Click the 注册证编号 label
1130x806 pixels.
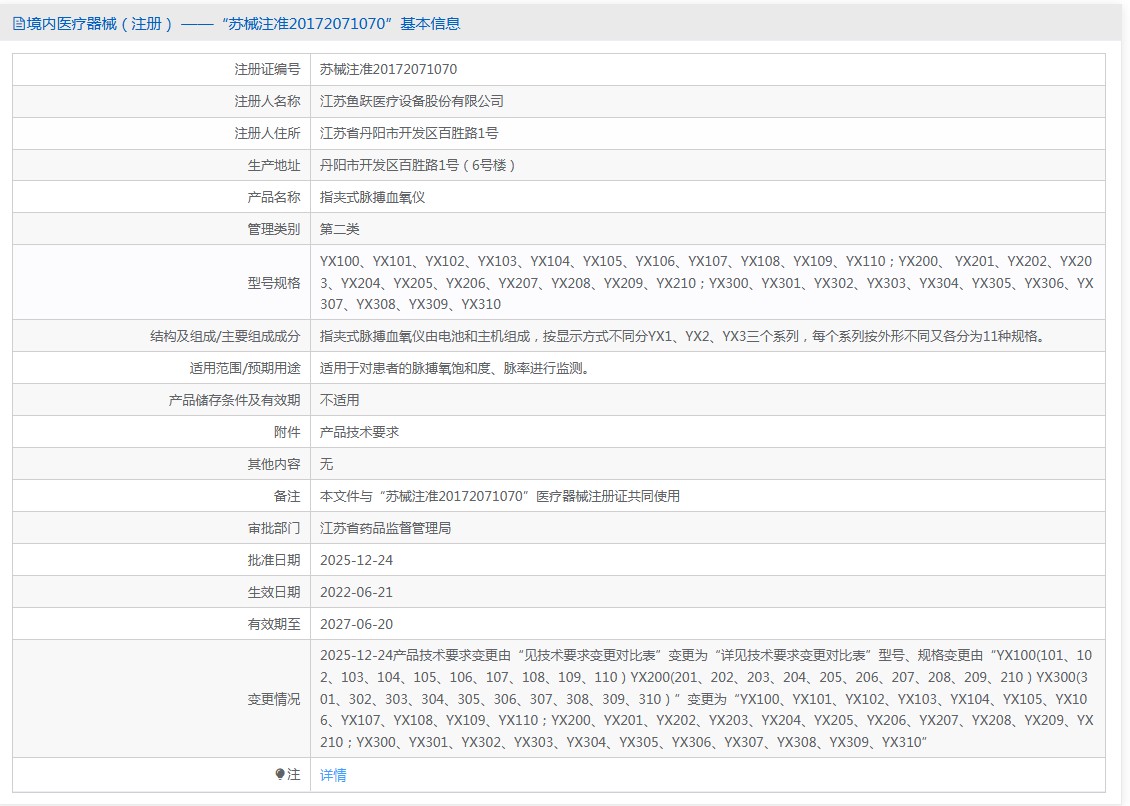267,69
